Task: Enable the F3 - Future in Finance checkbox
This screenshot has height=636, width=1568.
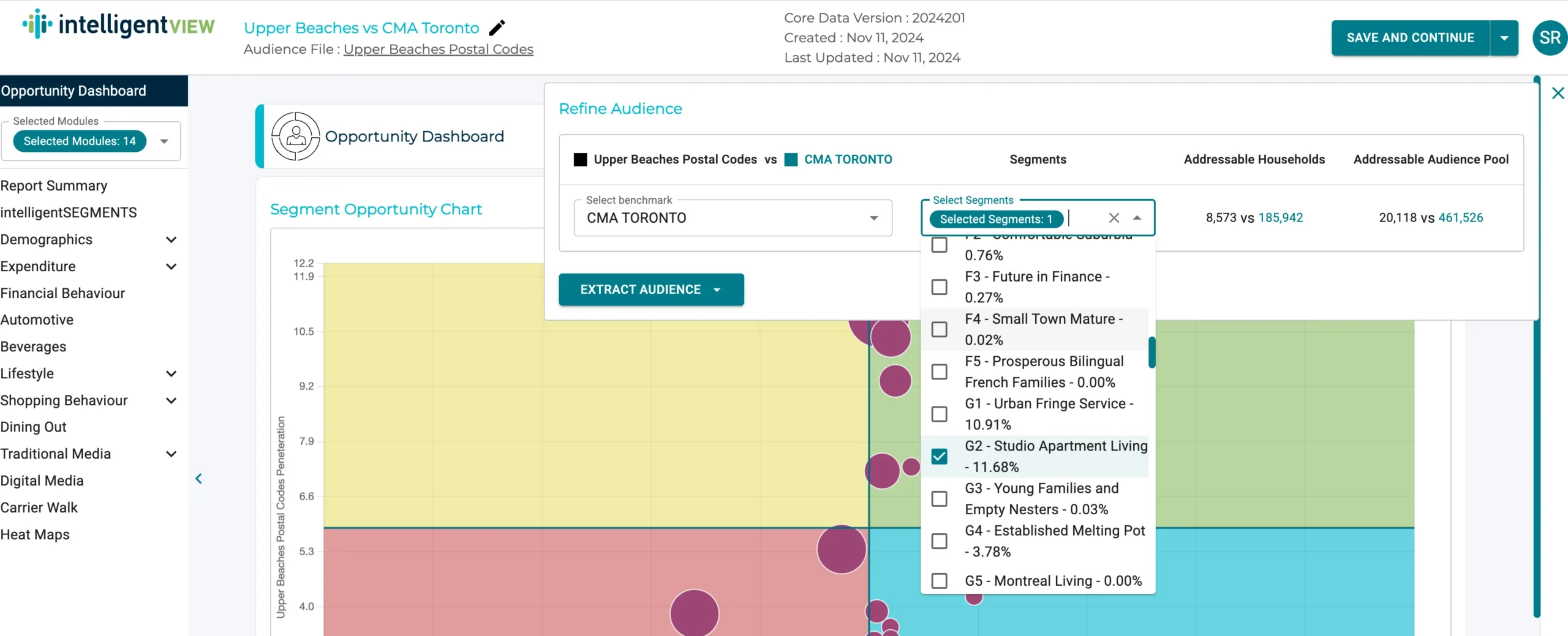Action: coord(939,287)
